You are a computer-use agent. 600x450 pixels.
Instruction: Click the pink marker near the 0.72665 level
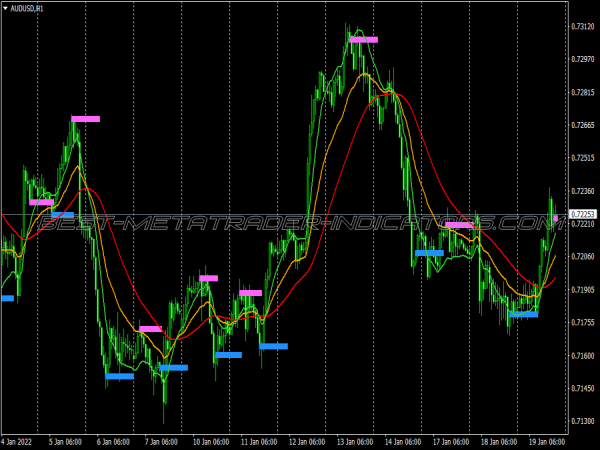tap(85, 119)
